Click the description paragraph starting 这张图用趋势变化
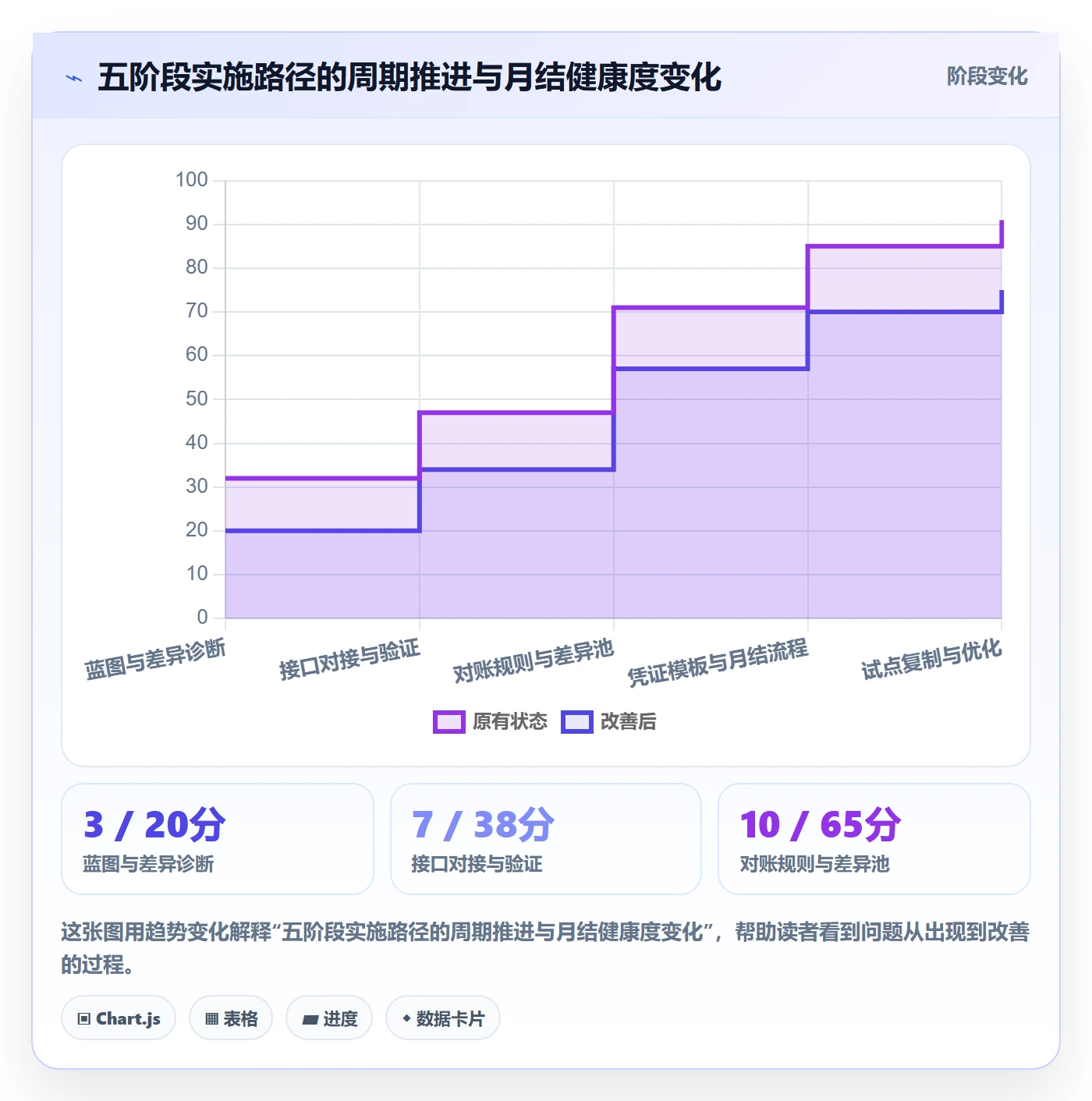This screenshot has width=1092, height=1101. pos(546,948)
